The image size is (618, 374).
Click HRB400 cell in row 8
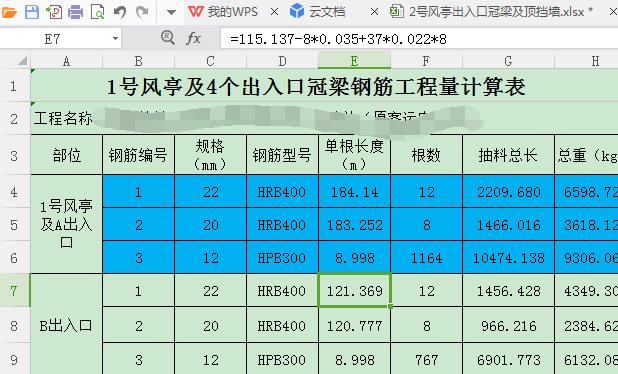282,326
